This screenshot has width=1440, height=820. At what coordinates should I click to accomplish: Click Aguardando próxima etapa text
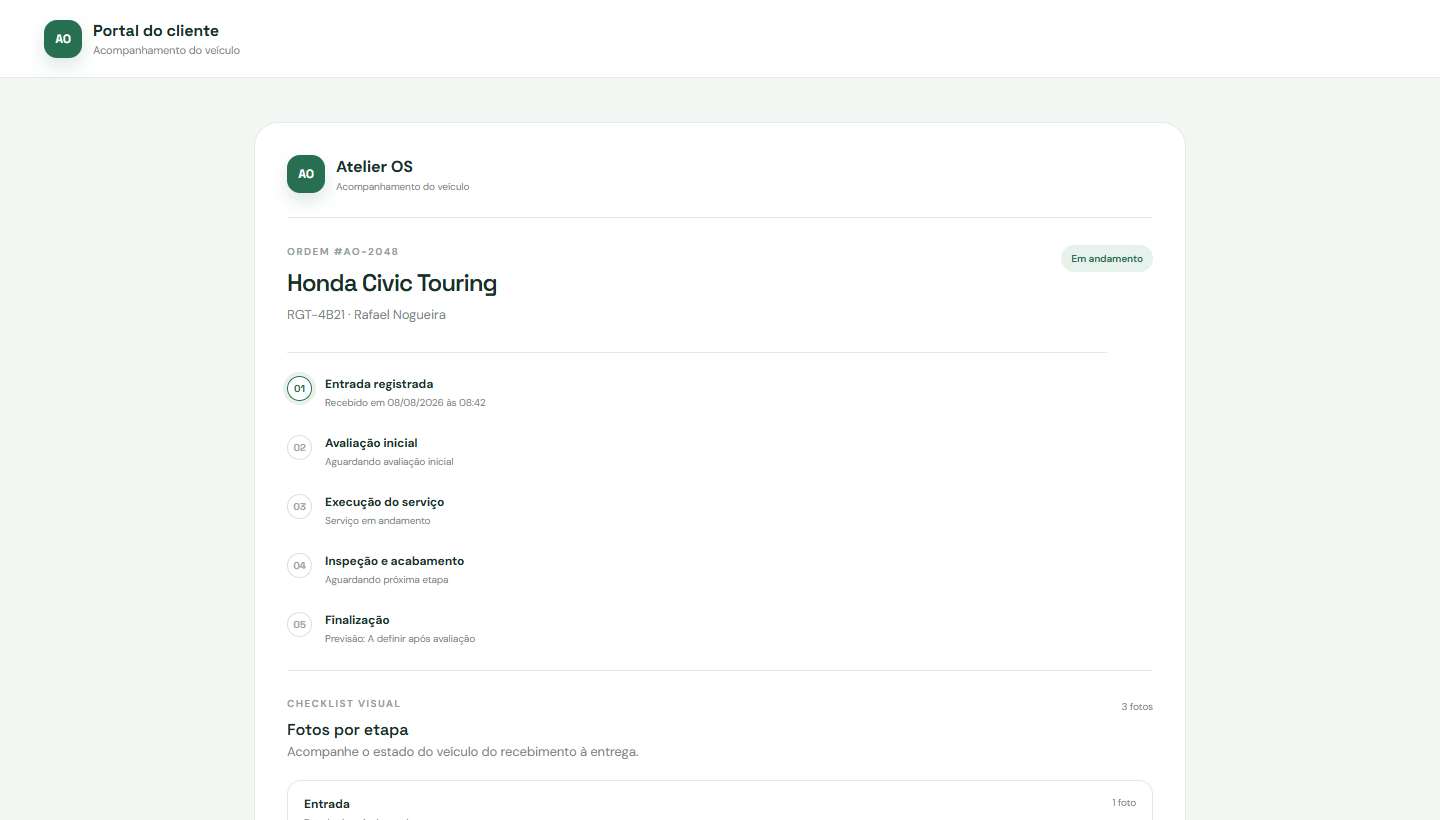(x=387, y=580)
